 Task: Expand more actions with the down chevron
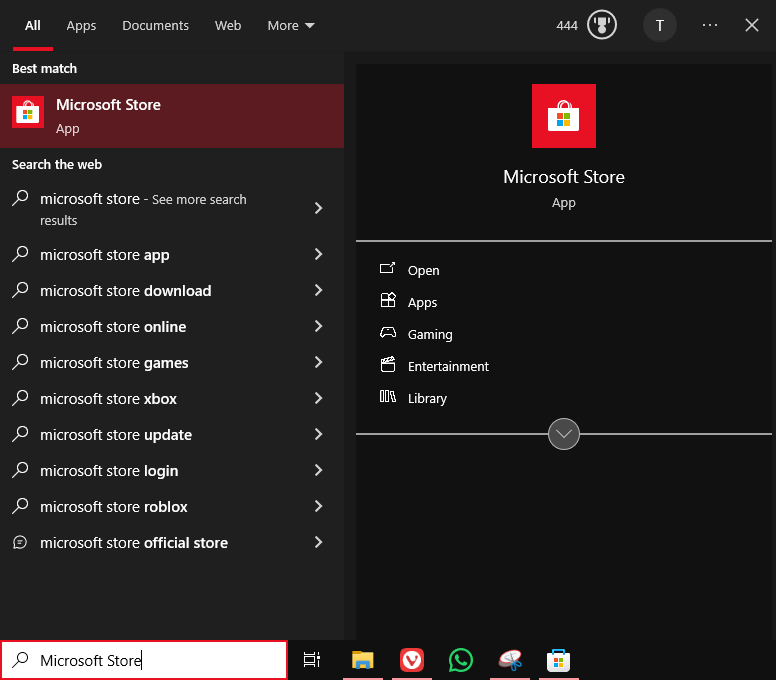point(564,434)
